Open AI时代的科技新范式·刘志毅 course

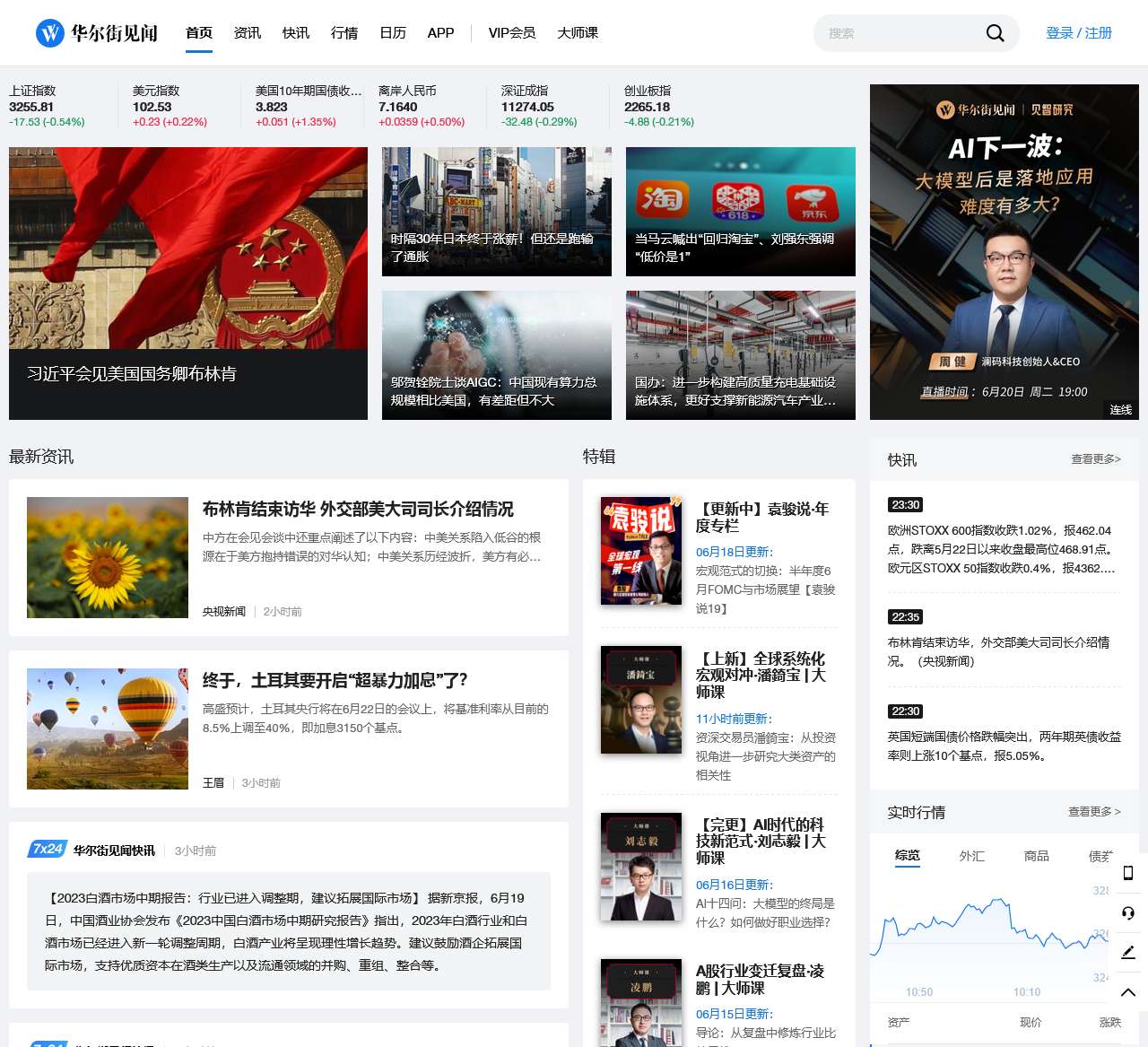[761, 841]
